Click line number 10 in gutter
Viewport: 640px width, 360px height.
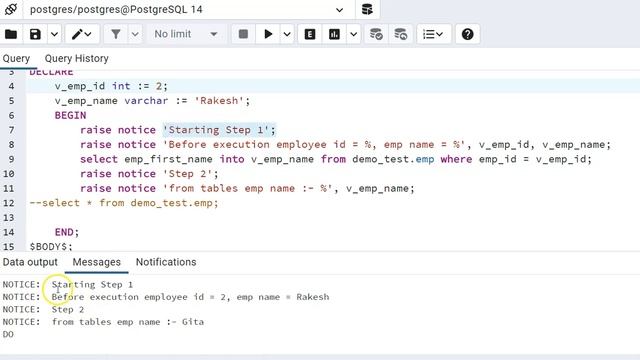pos(9,174)
